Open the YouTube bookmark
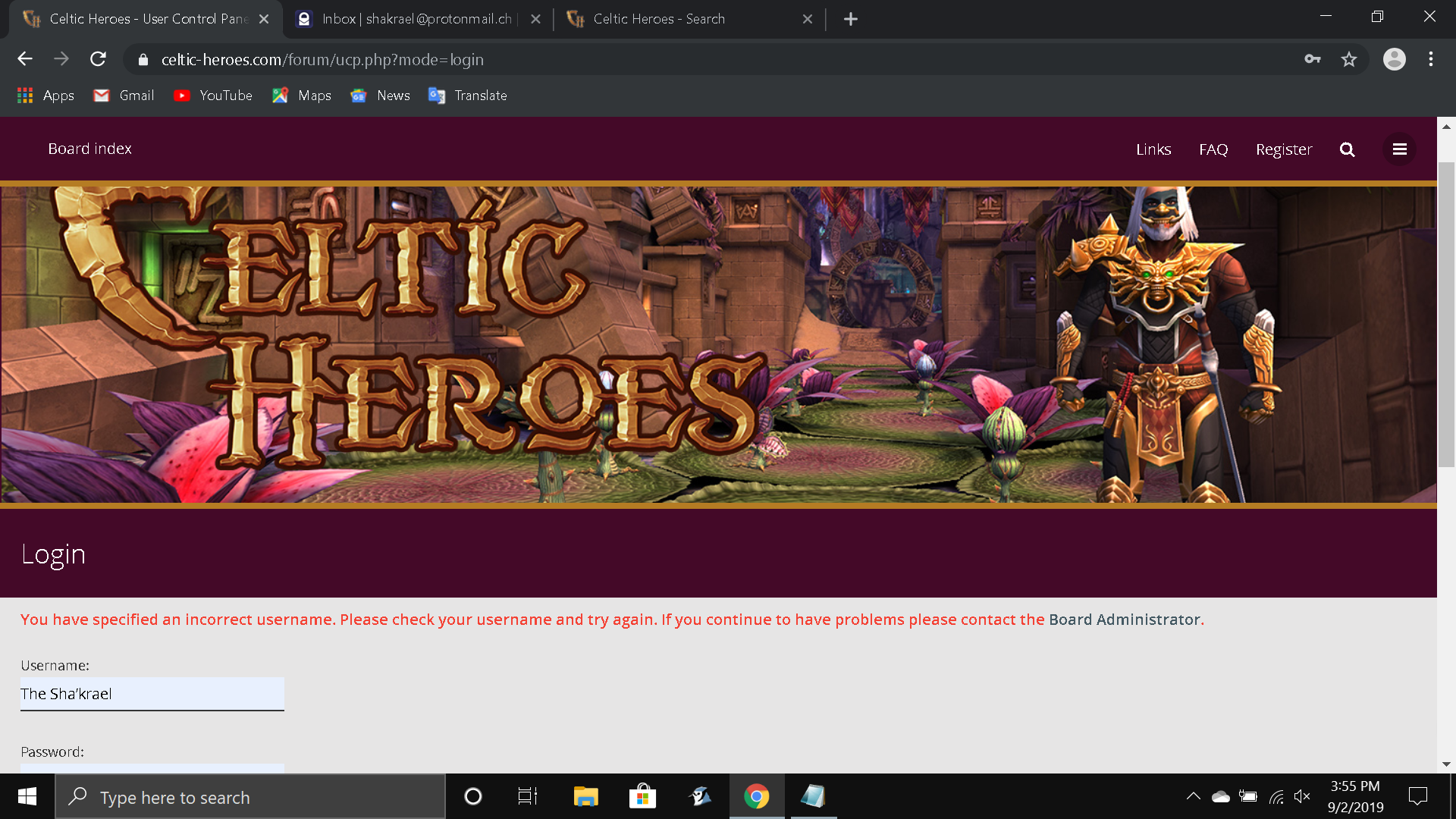This screenshot has height=819, width=1456. 213,96
